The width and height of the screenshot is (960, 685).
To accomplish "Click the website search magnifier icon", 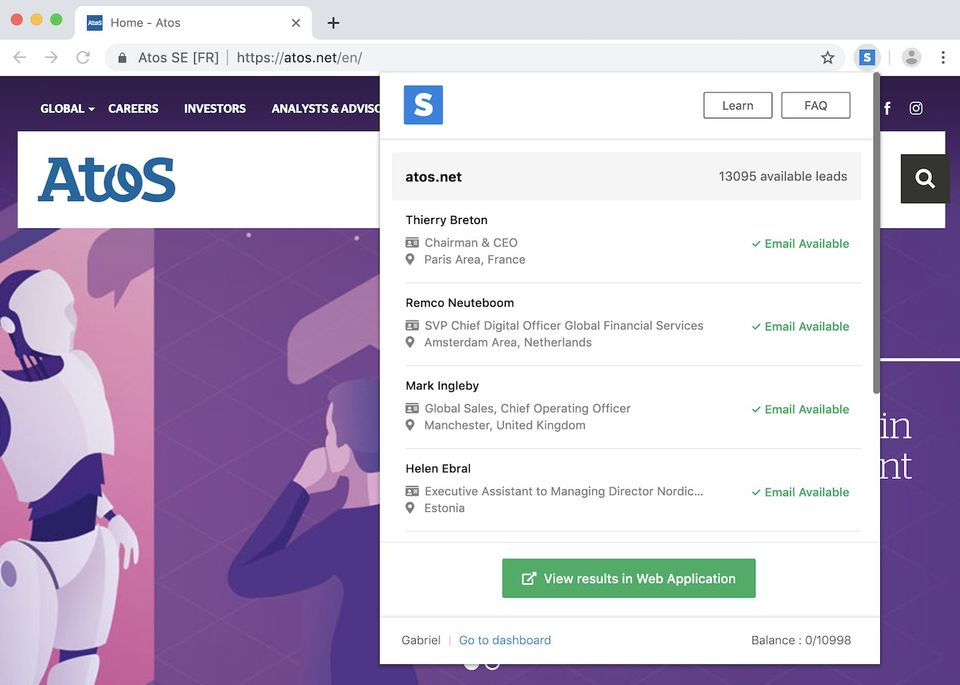I will pos(925,179).
